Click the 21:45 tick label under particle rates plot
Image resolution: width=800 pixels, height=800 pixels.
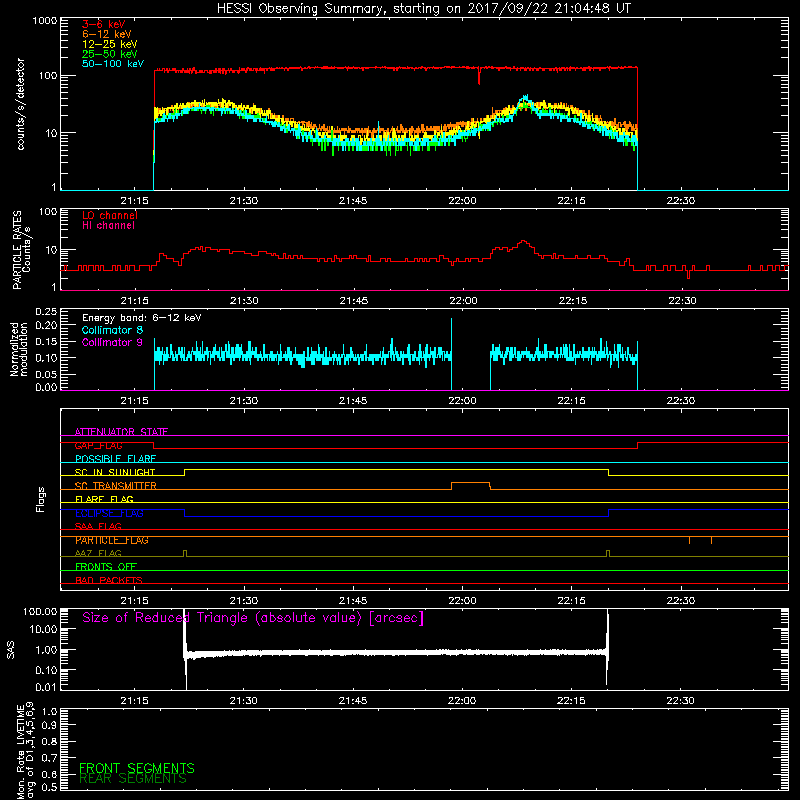point(353,301)
